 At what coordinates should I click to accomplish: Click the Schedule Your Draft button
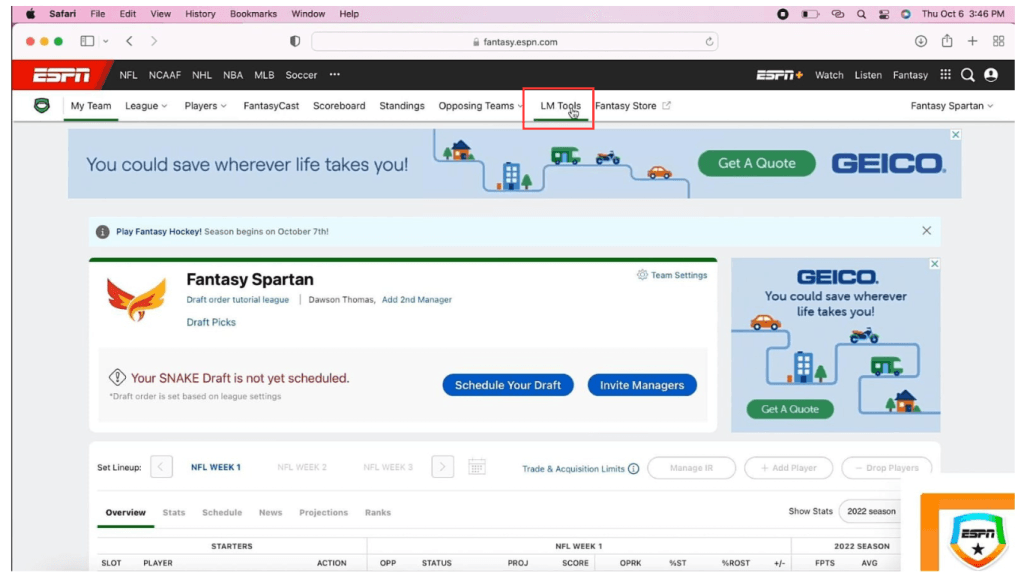508,385
